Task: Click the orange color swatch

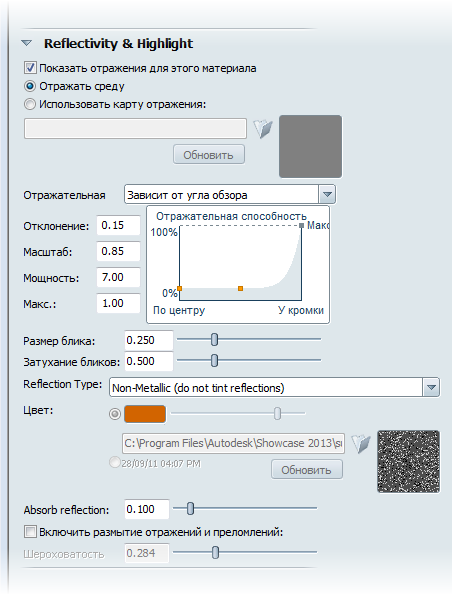Action: tap(145, 414)
